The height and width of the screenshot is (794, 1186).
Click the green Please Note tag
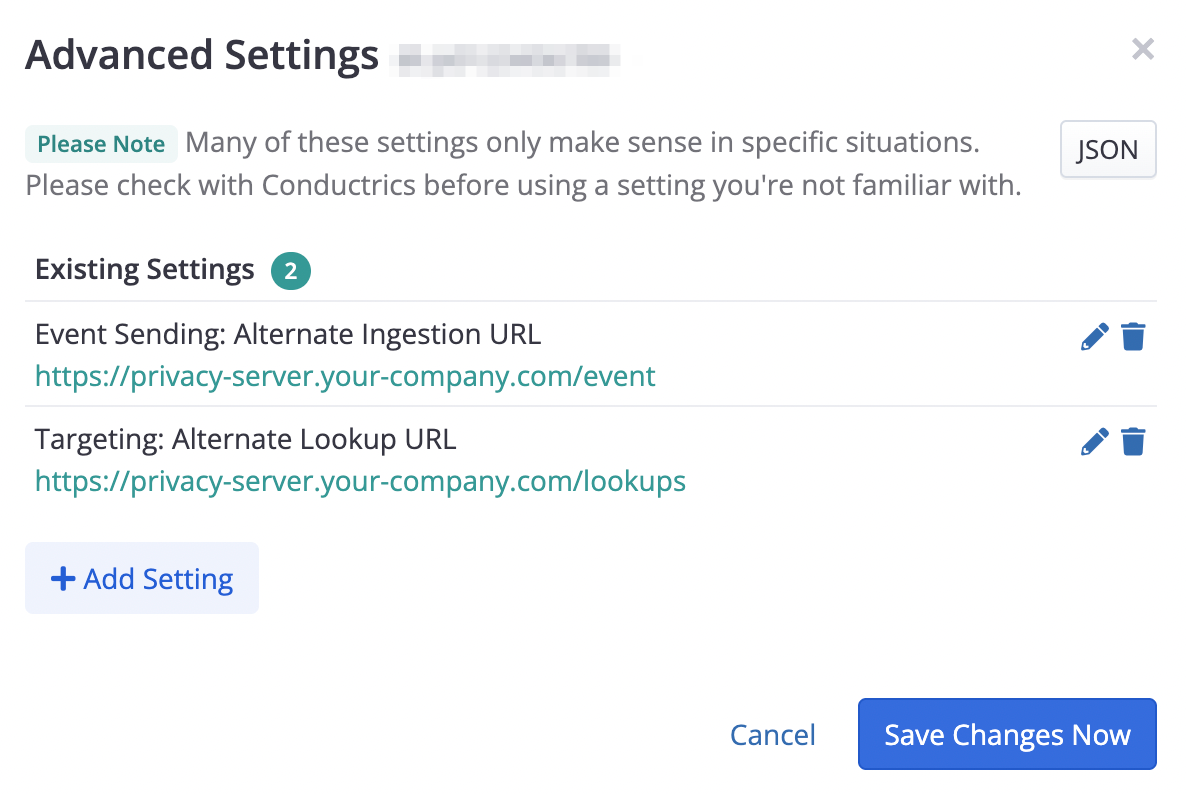101,144
